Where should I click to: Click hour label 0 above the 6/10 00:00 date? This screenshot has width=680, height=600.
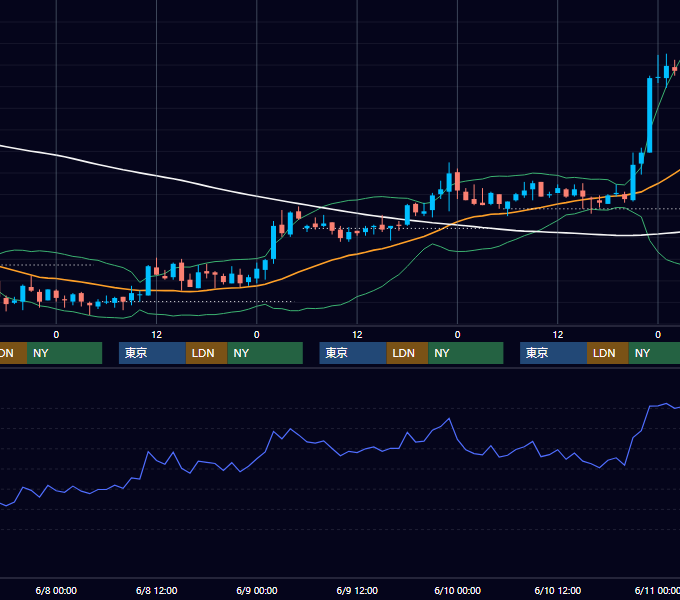(458, 335)
